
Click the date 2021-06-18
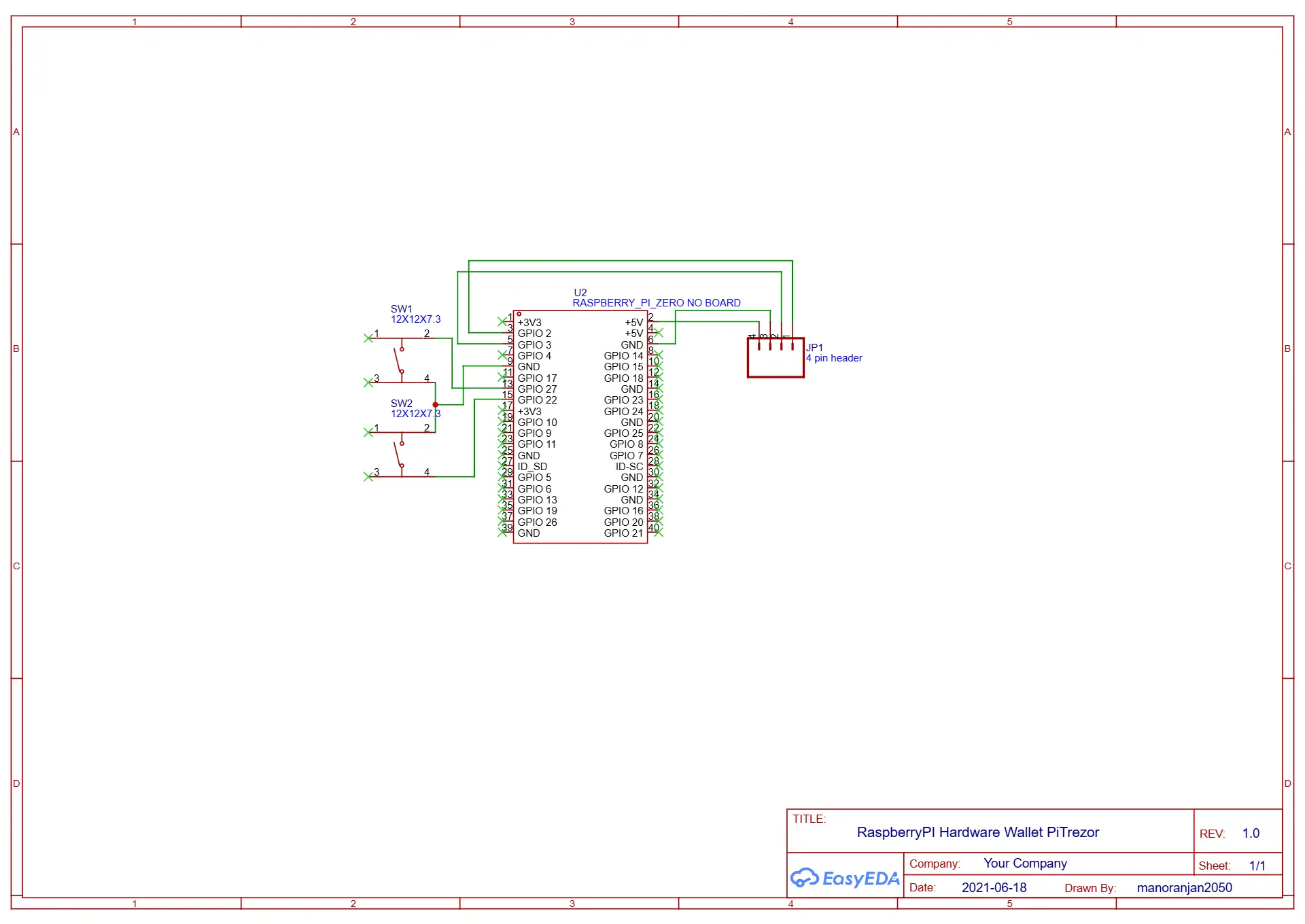pos(994,887)
